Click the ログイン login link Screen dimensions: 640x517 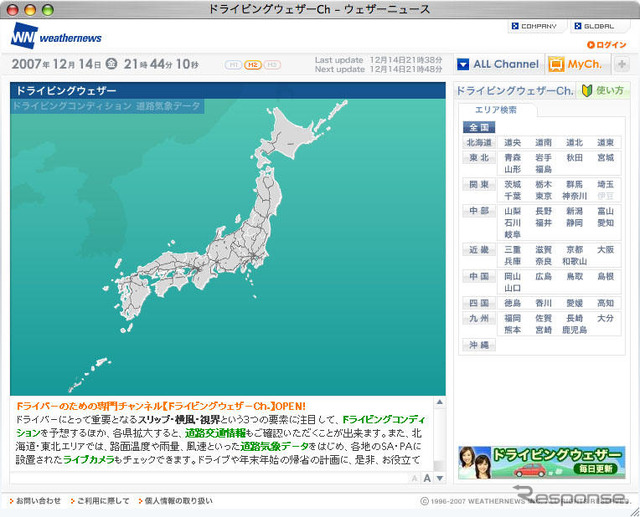coord(607,44)
